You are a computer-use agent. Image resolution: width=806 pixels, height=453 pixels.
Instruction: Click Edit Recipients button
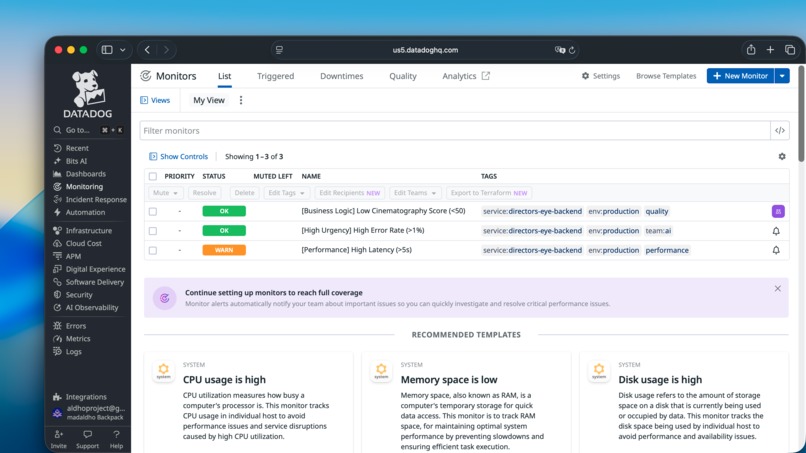pos(350,193)
